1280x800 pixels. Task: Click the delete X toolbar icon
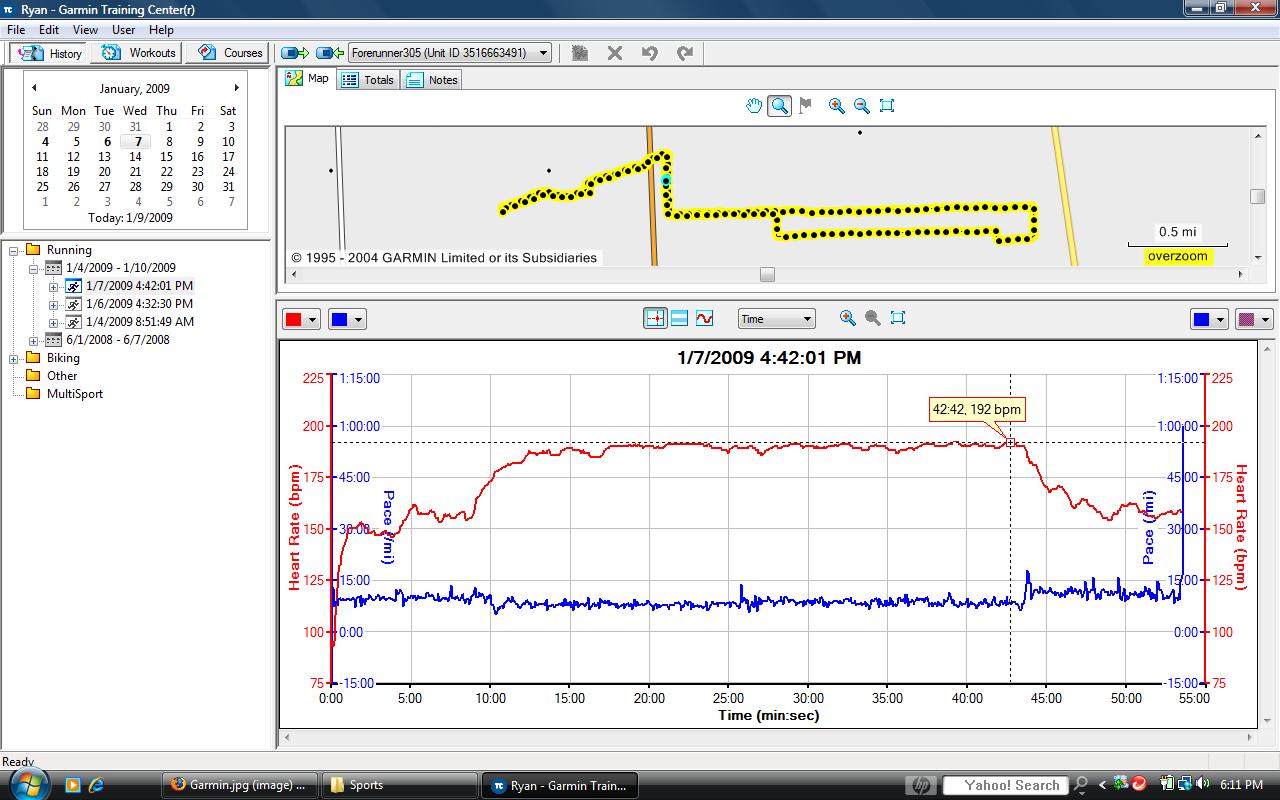point(615,53)
